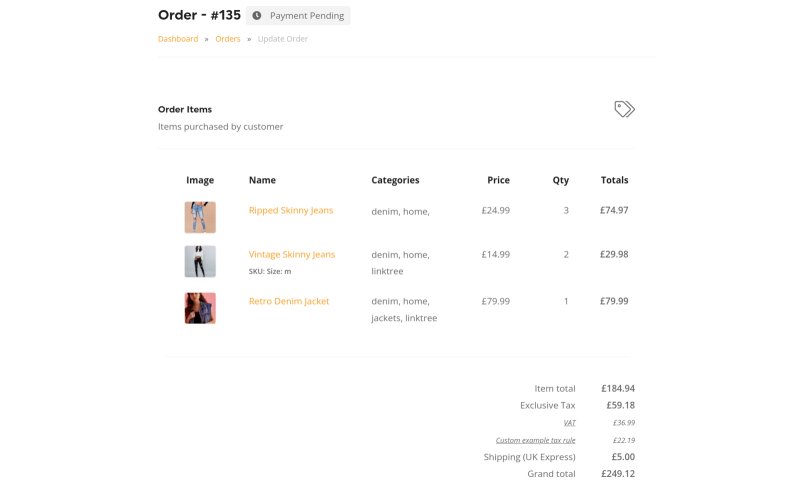Open Retro Denim Jacket product link

289,301
